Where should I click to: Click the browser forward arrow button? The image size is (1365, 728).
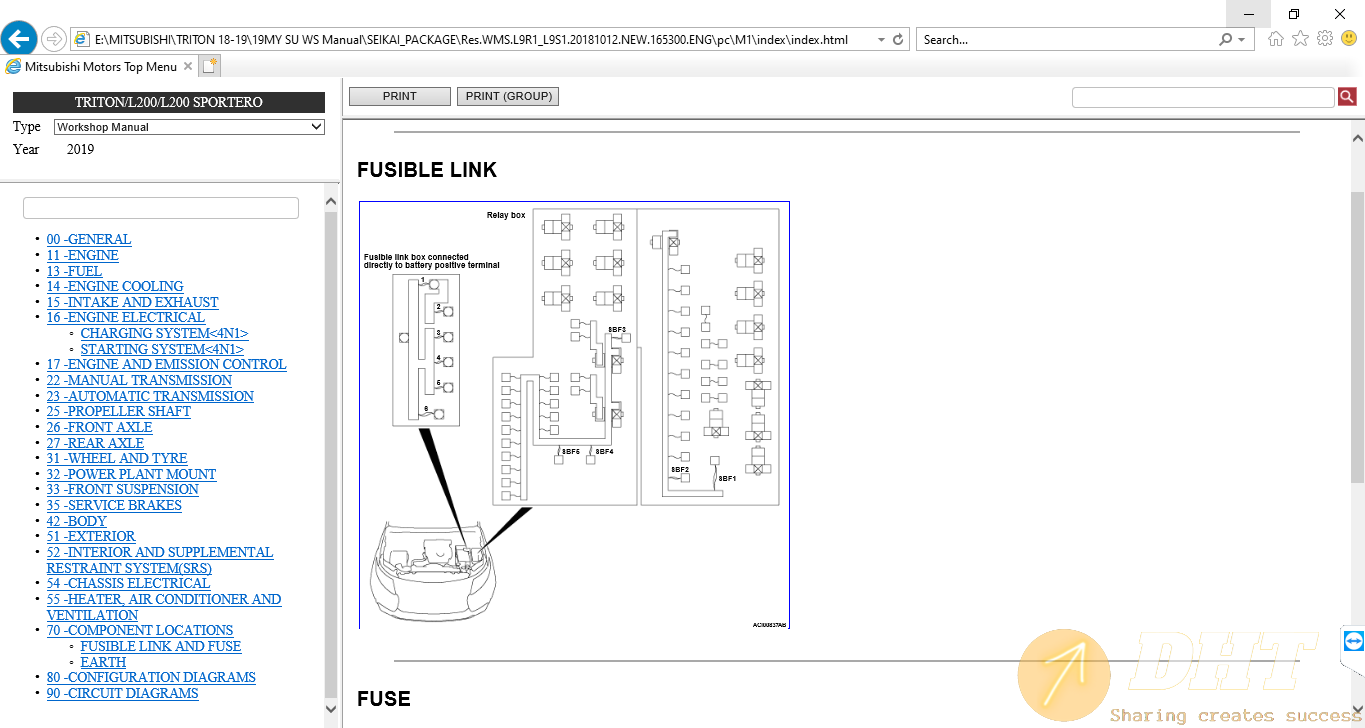click(54, 40)
